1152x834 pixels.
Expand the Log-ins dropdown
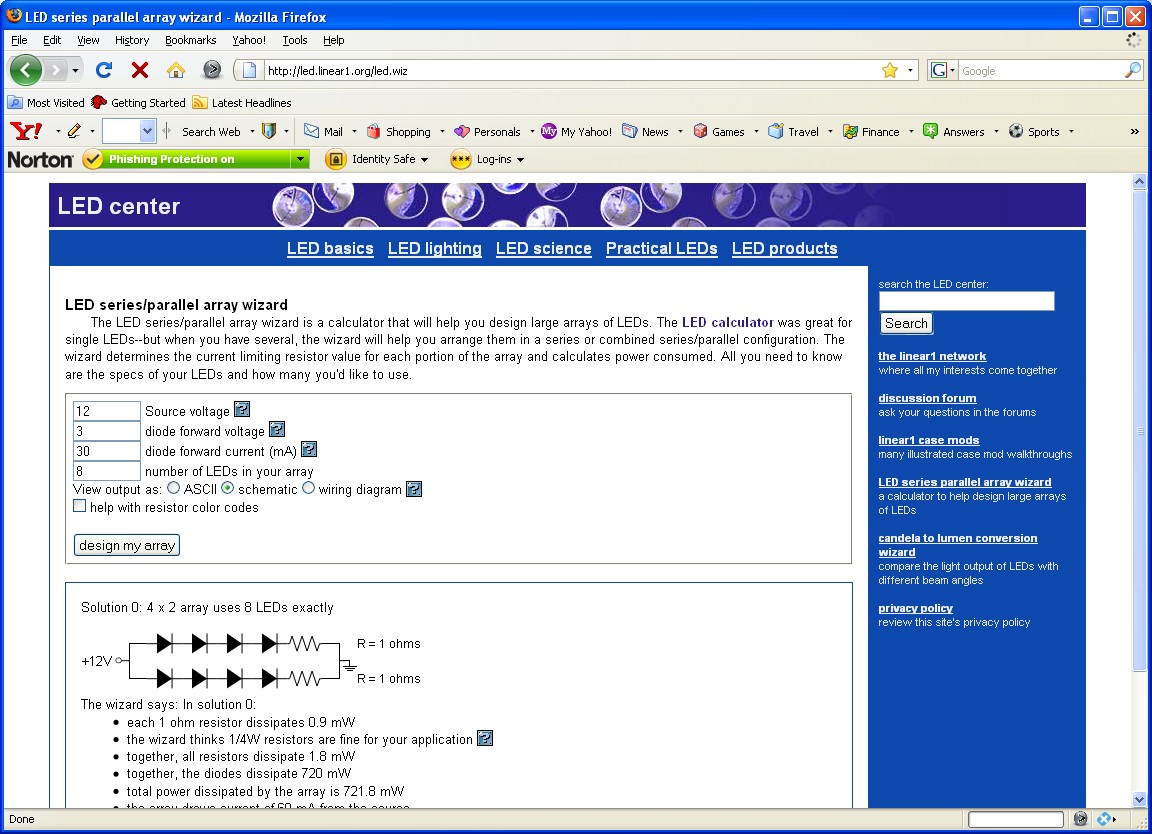[520, 159]
